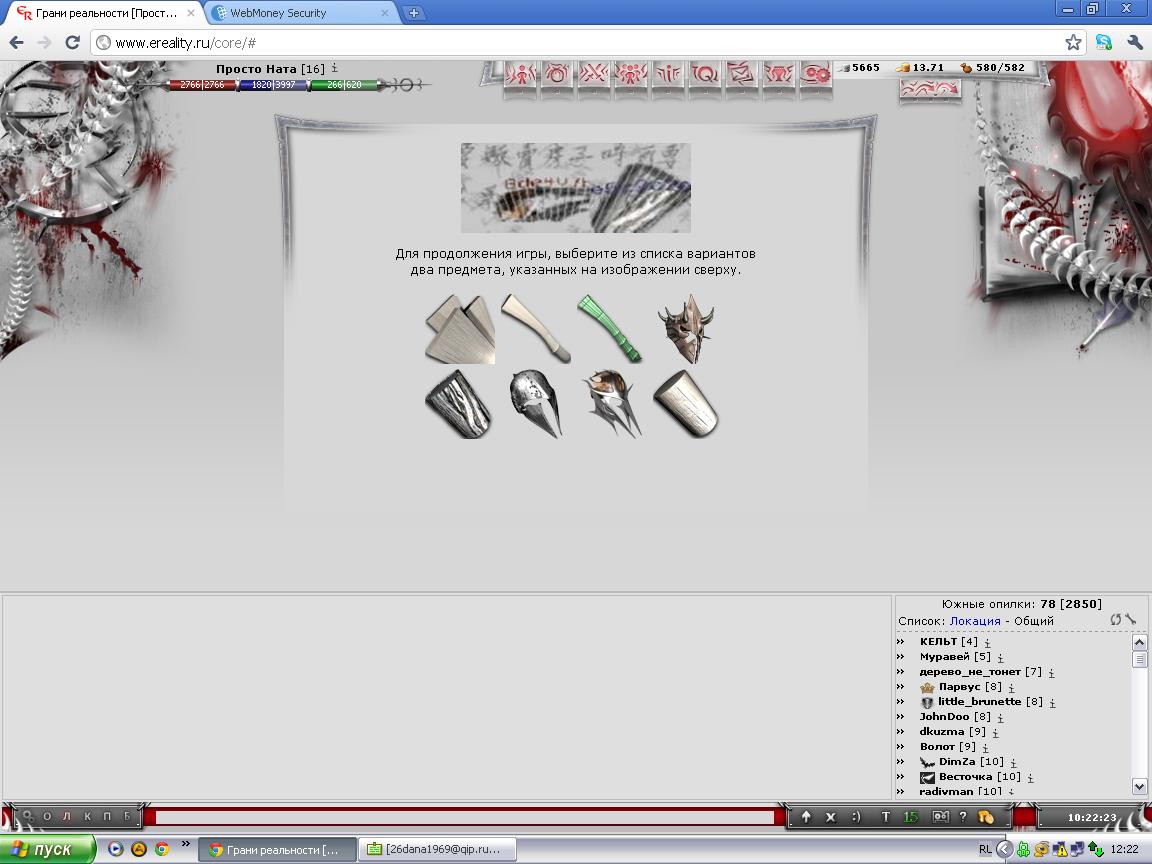Image resolution: width=1152 pixels, height=864 pixels.
Task: Click the chat message input field
Action: pos(465,817)
